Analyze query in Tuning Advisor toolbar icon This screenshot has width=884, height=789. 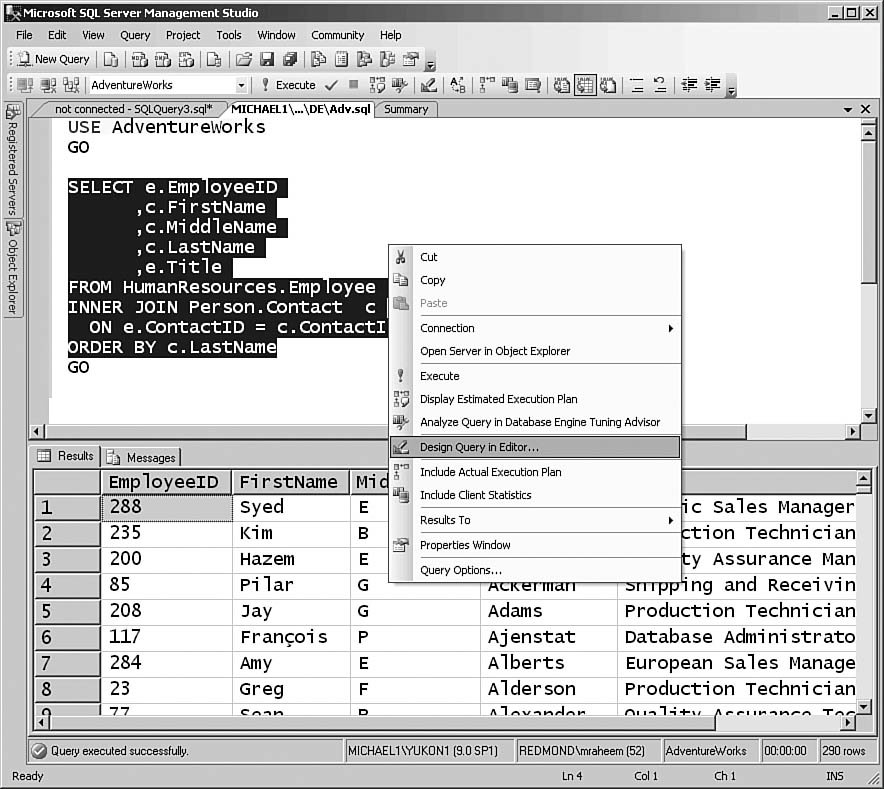click(x=400, y=85)
